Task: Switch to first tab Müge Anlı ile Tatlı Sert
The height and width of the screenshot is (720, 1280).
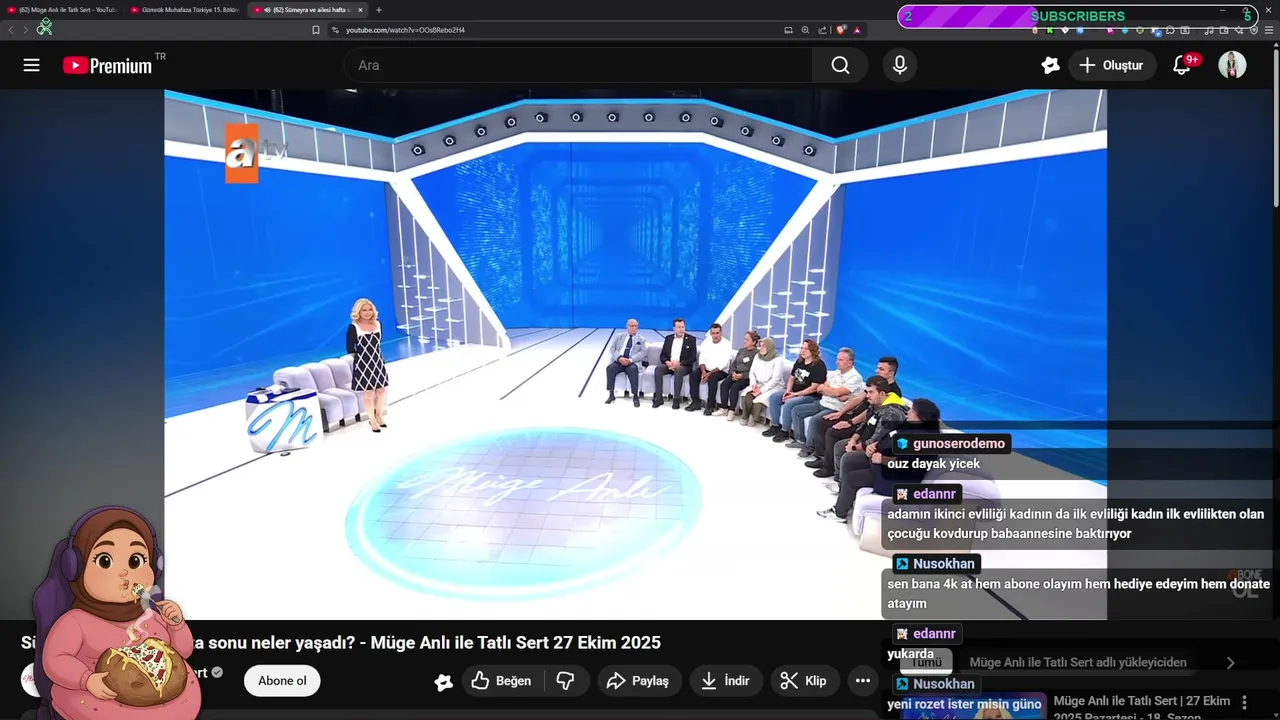Action: (62, 9)
